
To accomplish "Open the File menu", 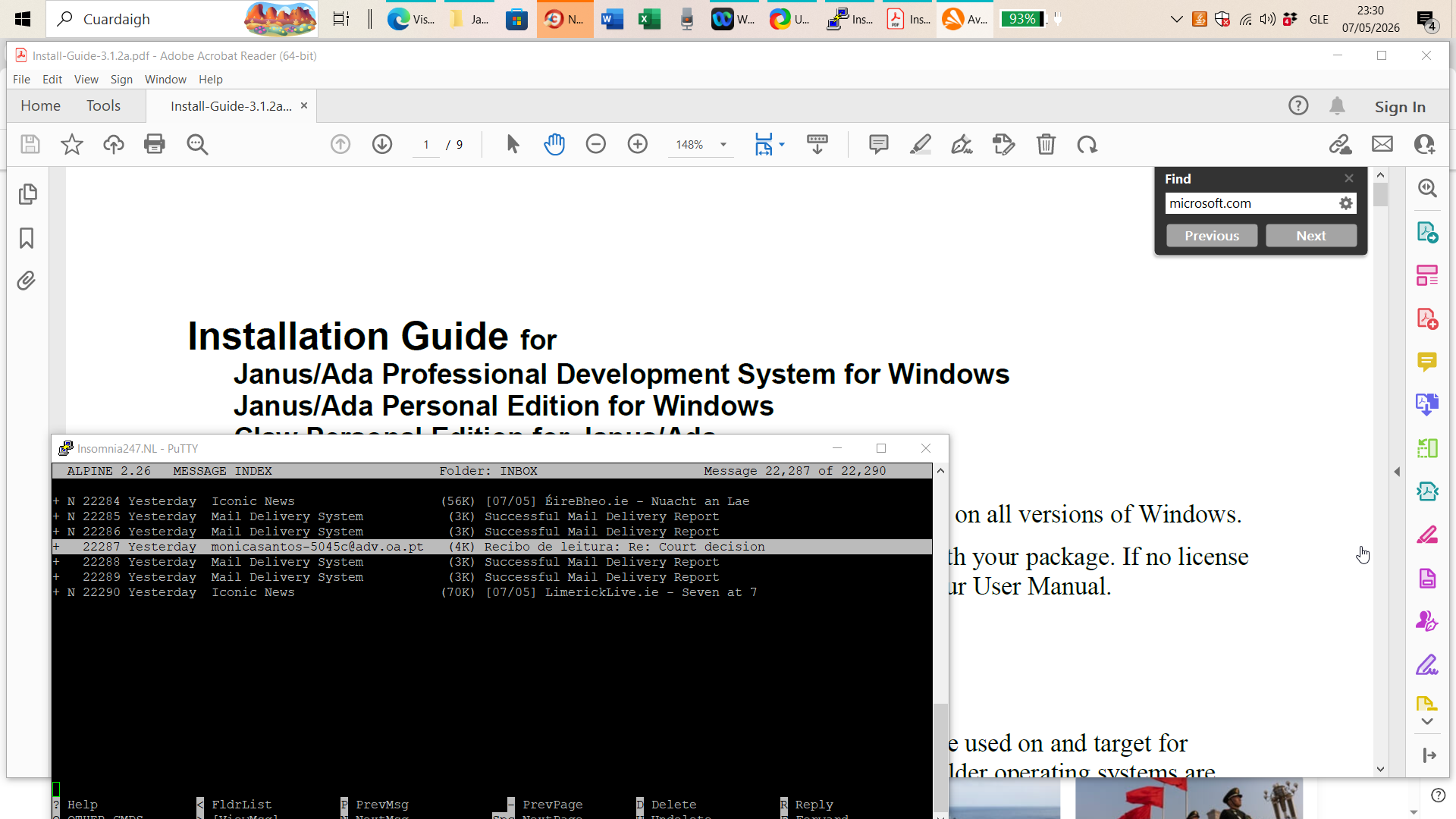I will pos(21,80).
